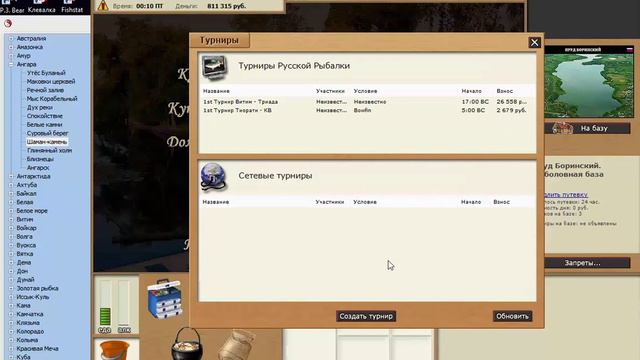640x360 pixels.
Task: Click the orange bucket icon
Action: [115, 350]
